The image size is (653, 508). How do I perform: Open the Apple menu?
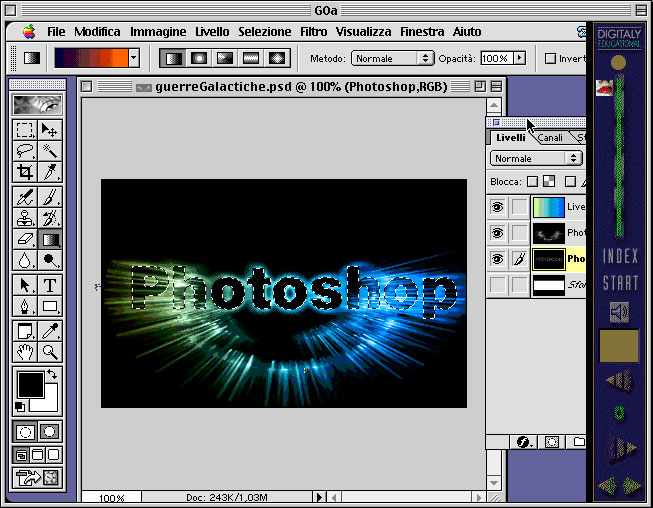point(29,32)
